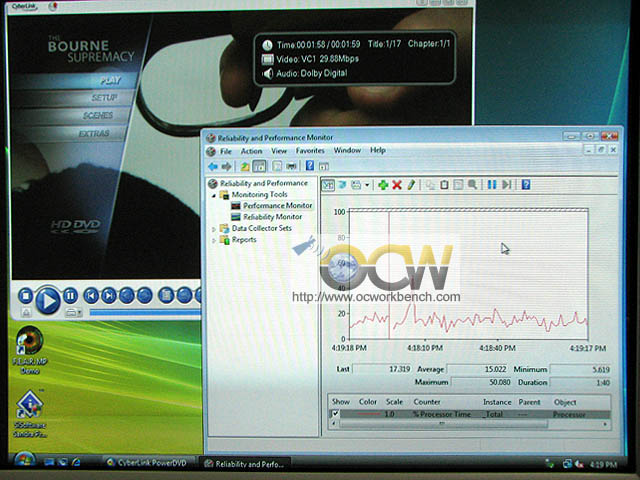Viewport: 640px width, 480px height.
Task: Click the Highlight pencil icon
Action: tap(411, 185)
